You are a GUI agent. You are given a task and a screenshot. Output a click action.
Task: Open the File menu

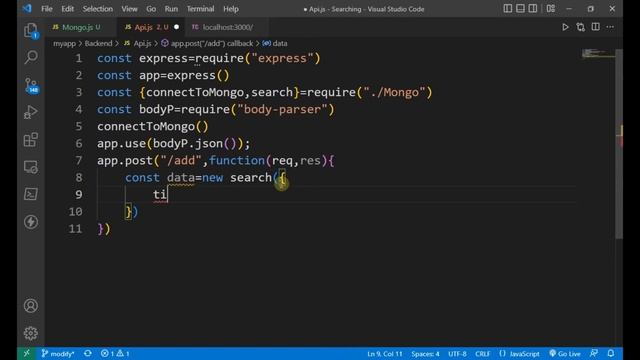point(47,9)
